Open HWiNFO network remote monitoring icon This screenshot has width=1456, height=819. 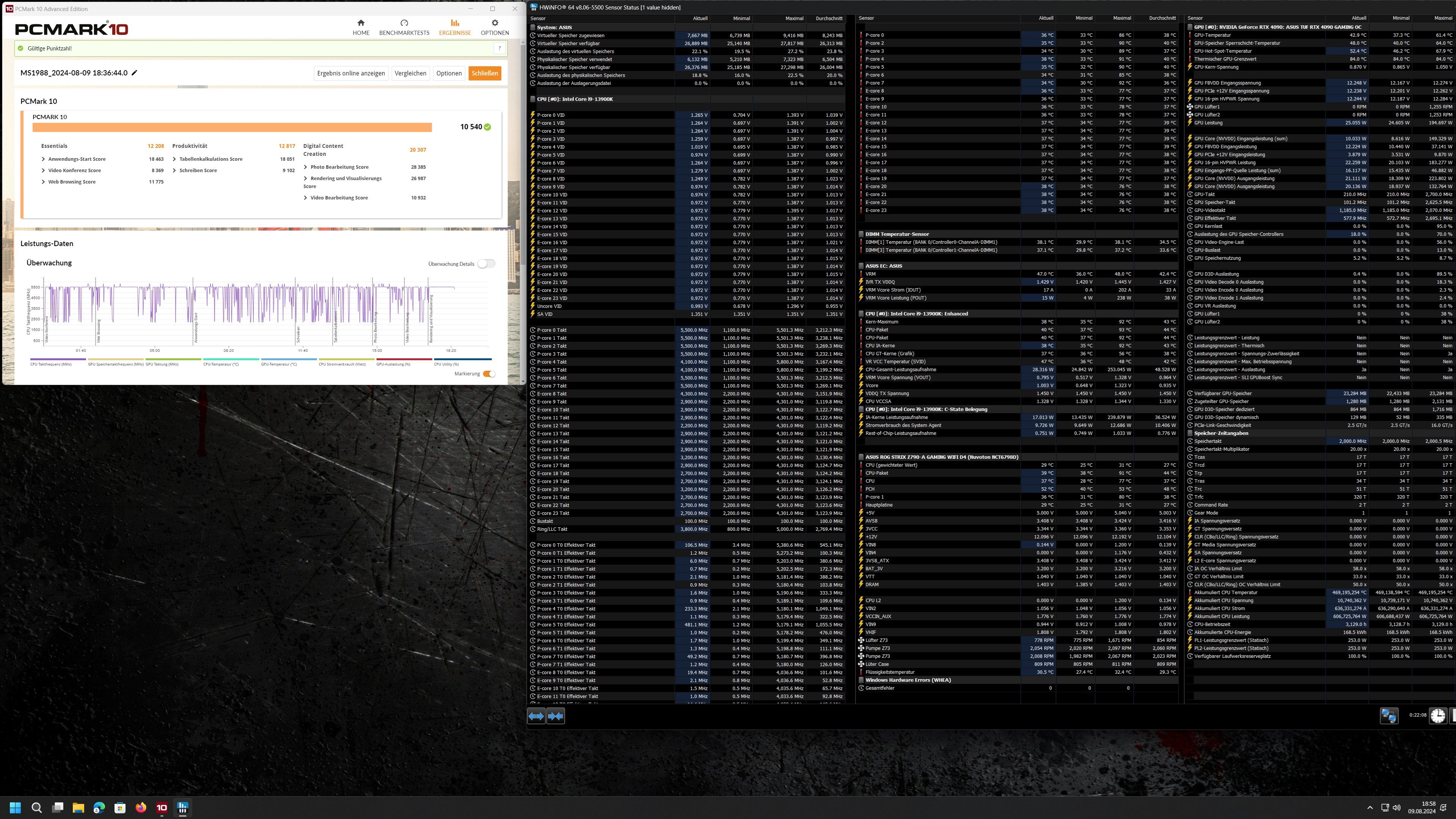point(1389,715)
